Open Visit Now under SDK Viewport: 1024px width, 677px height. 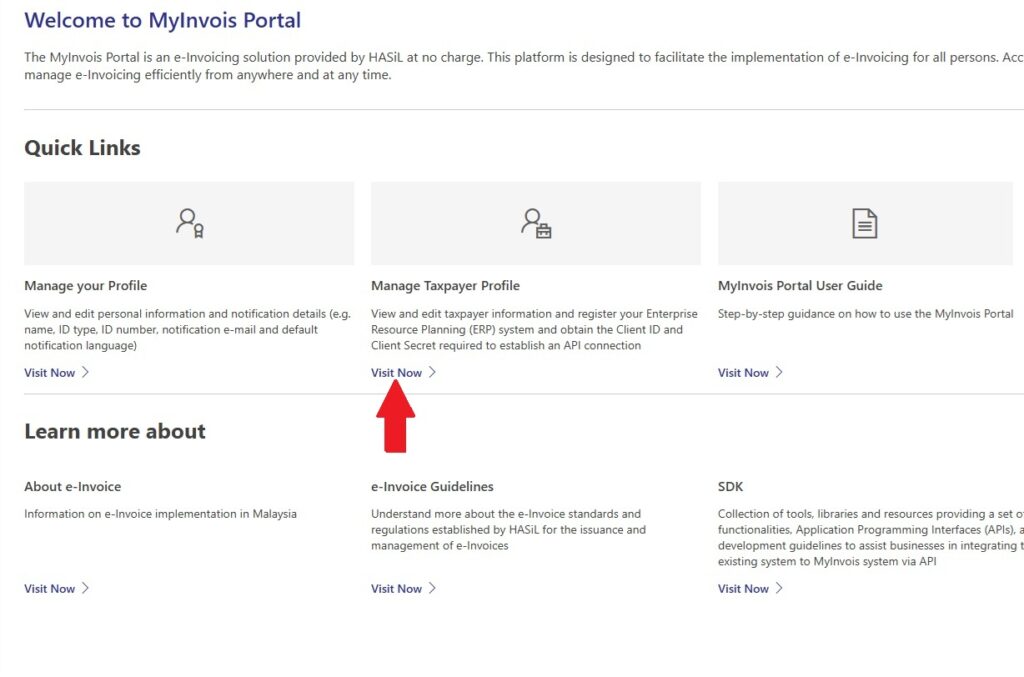point(743,589)
